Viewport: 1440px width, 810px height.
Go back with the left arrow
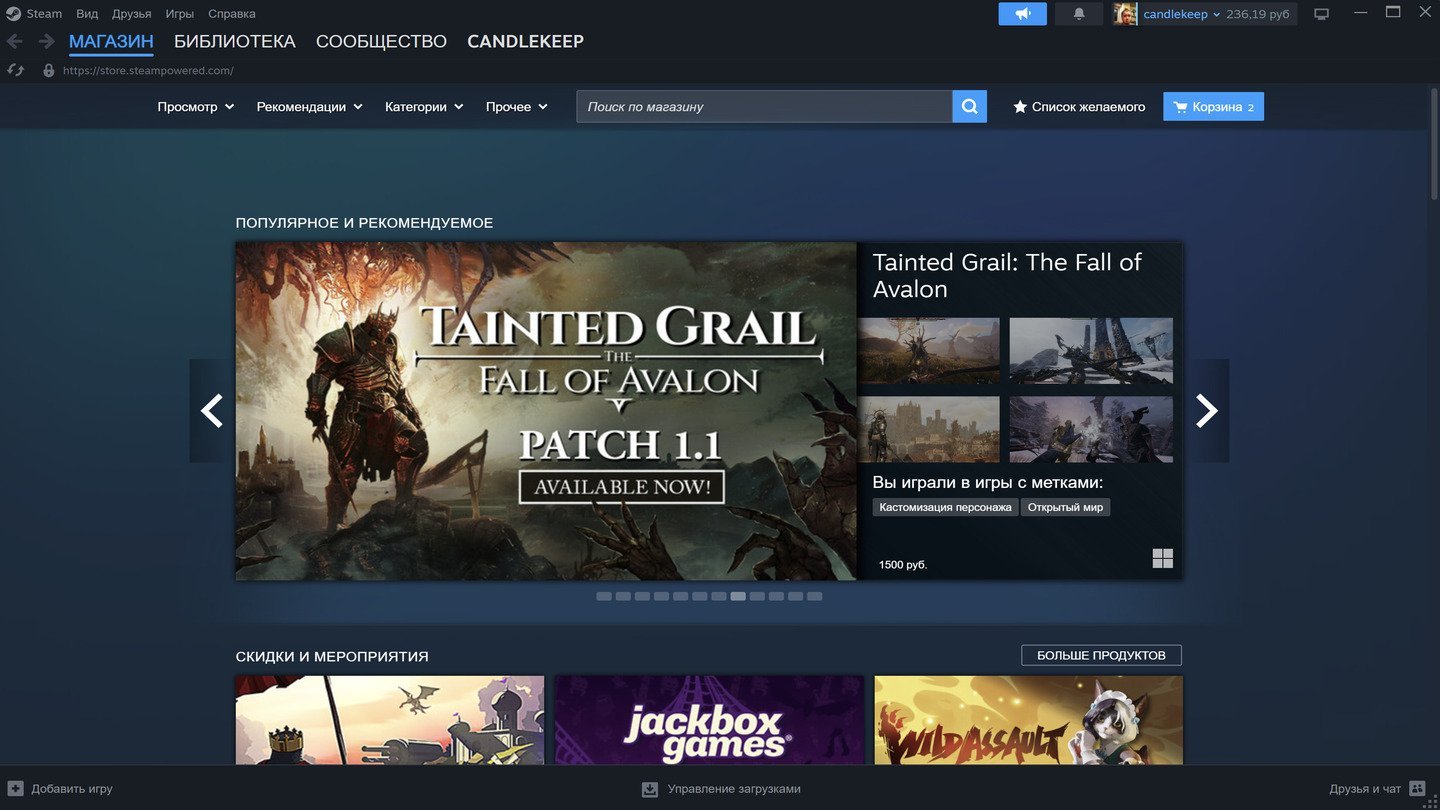(x=15, y=42)
